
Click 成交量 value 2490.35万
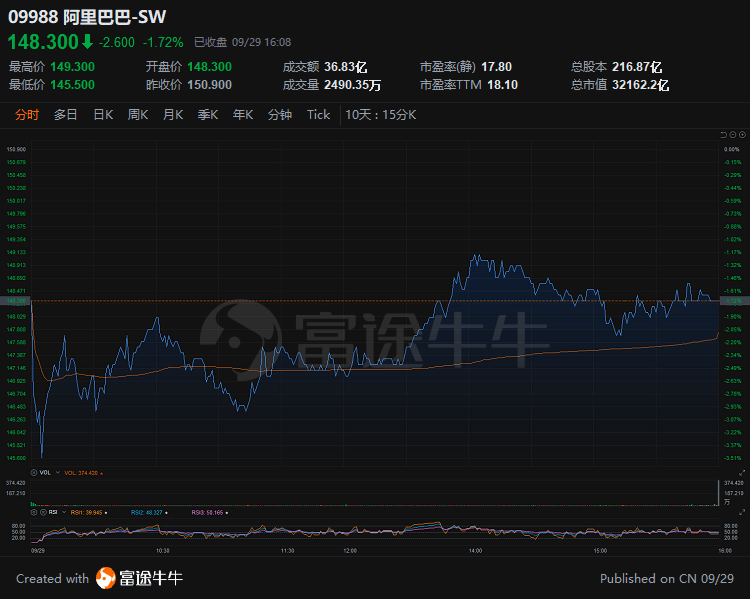(353, 85)
